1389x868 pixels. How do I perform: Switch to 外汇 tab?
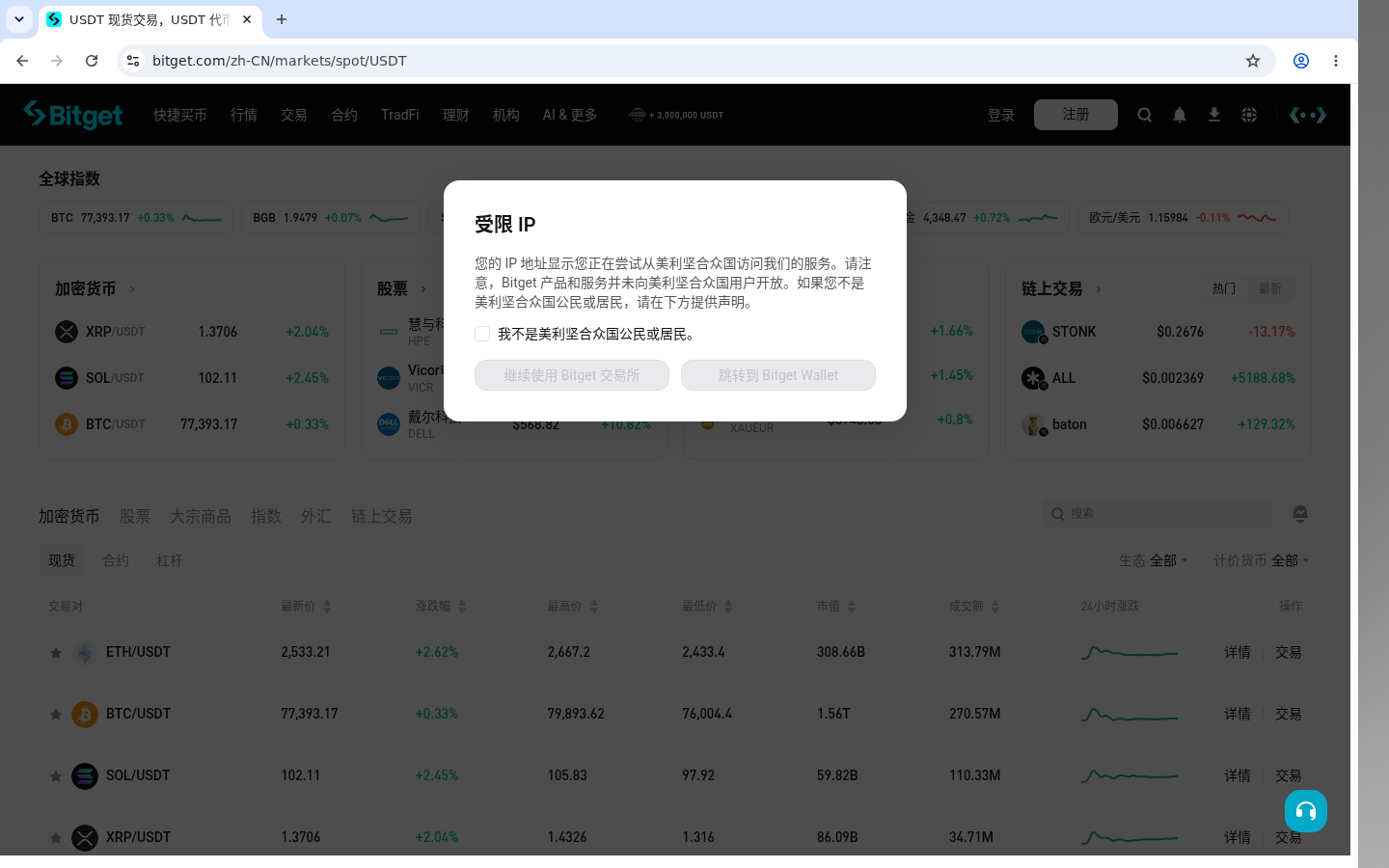316,516
